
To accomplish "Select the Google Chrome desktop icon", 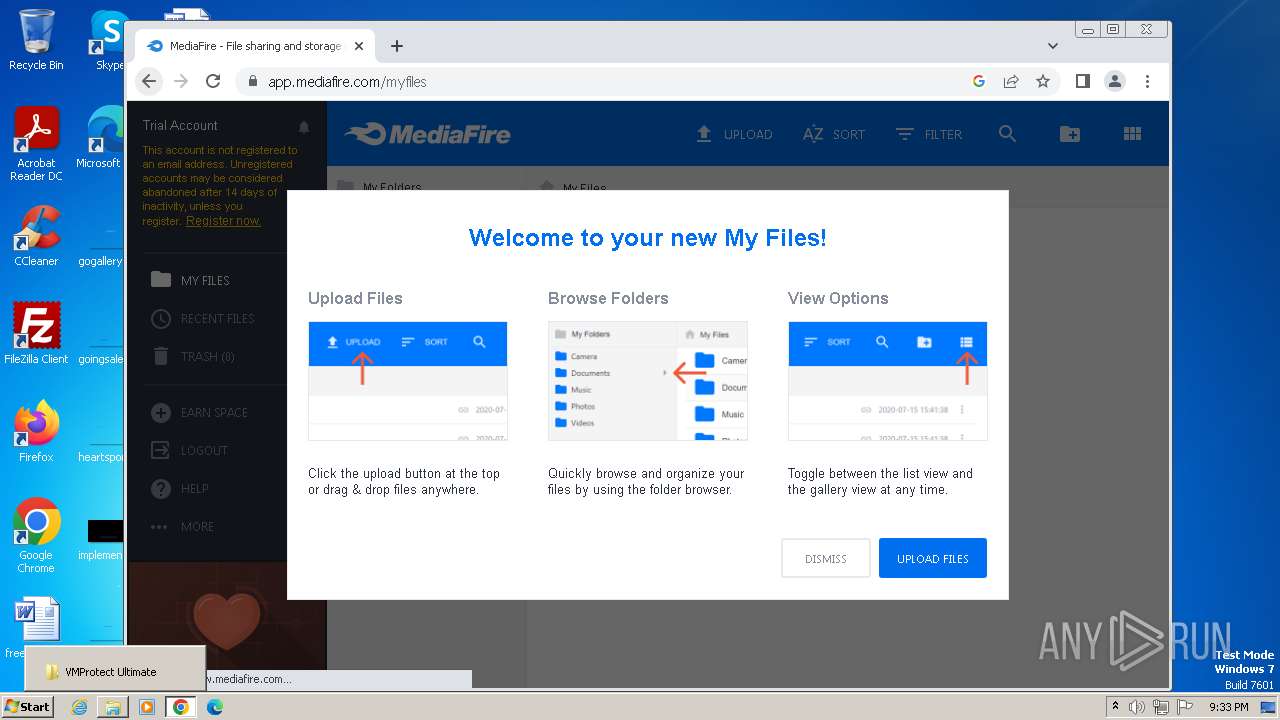I will pos(36,536).
